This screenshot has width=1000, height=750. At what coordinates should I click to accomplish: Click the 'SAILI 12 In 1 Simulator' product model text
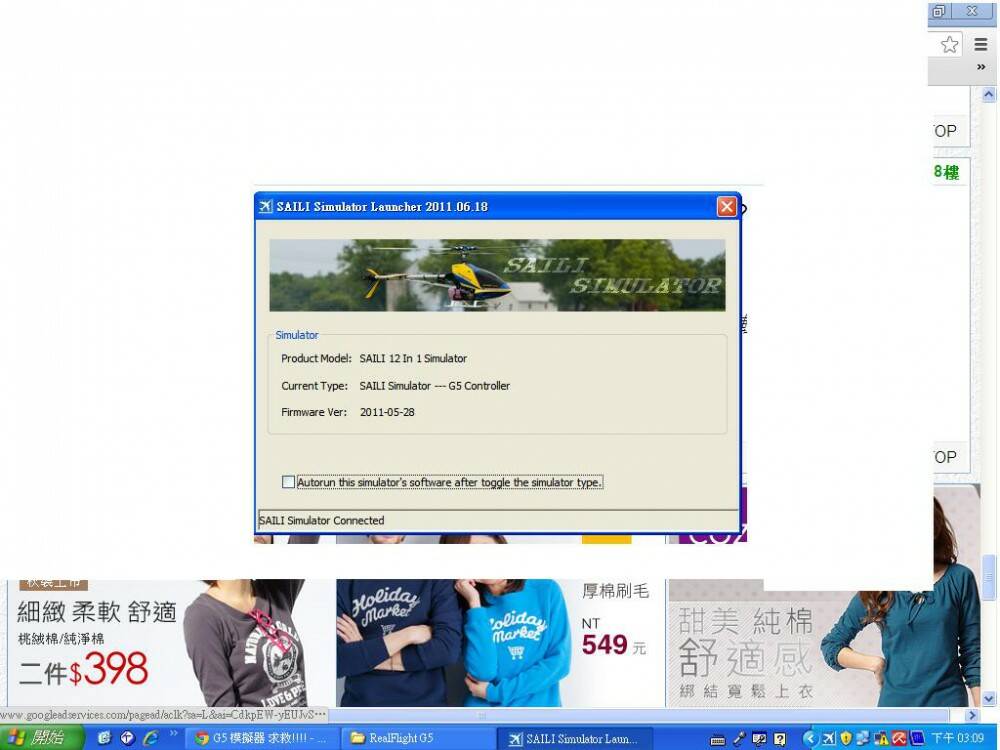pos(413,358)
